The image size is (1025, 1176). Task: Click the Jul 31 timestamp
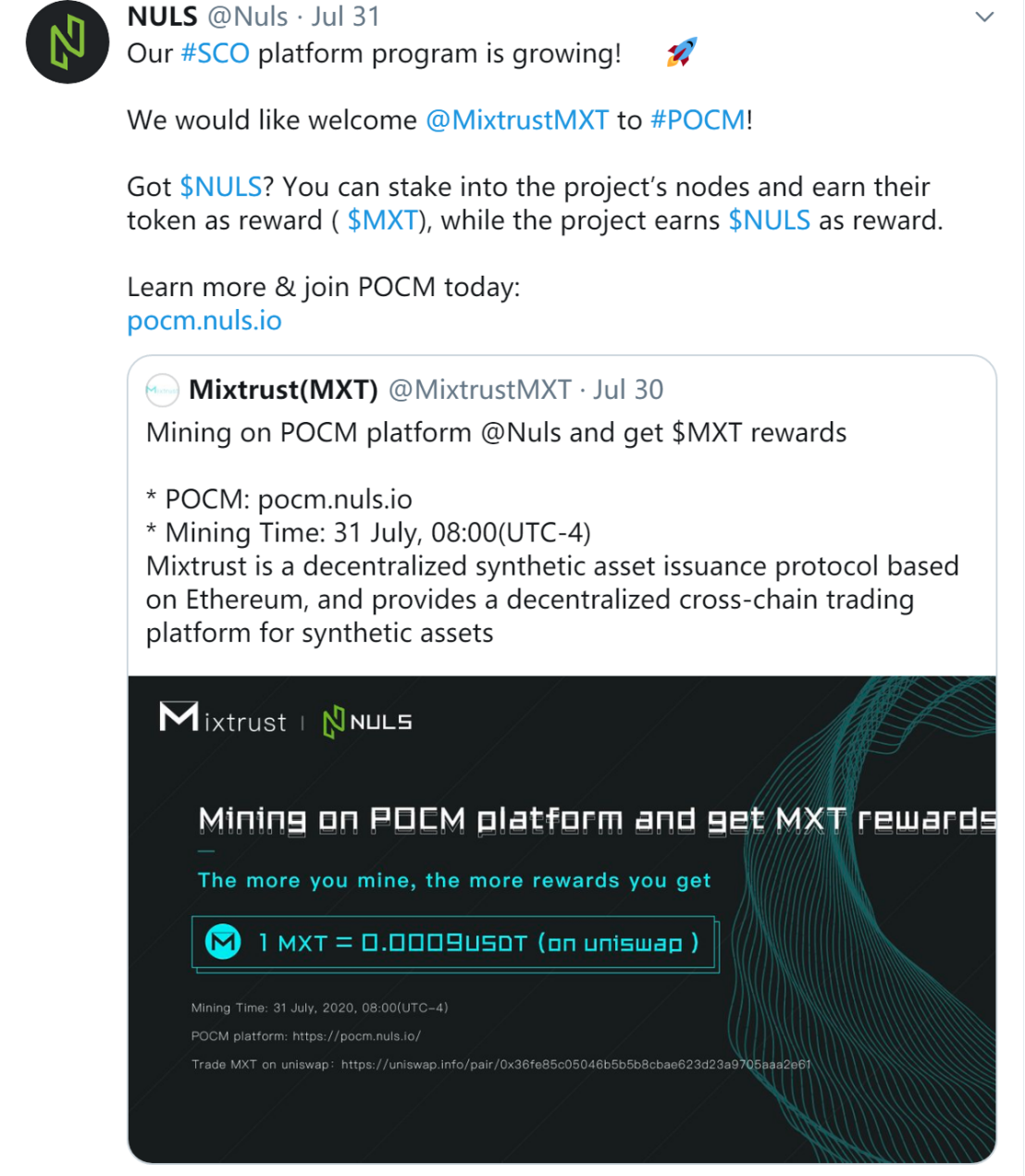click(x=345, y=17)
